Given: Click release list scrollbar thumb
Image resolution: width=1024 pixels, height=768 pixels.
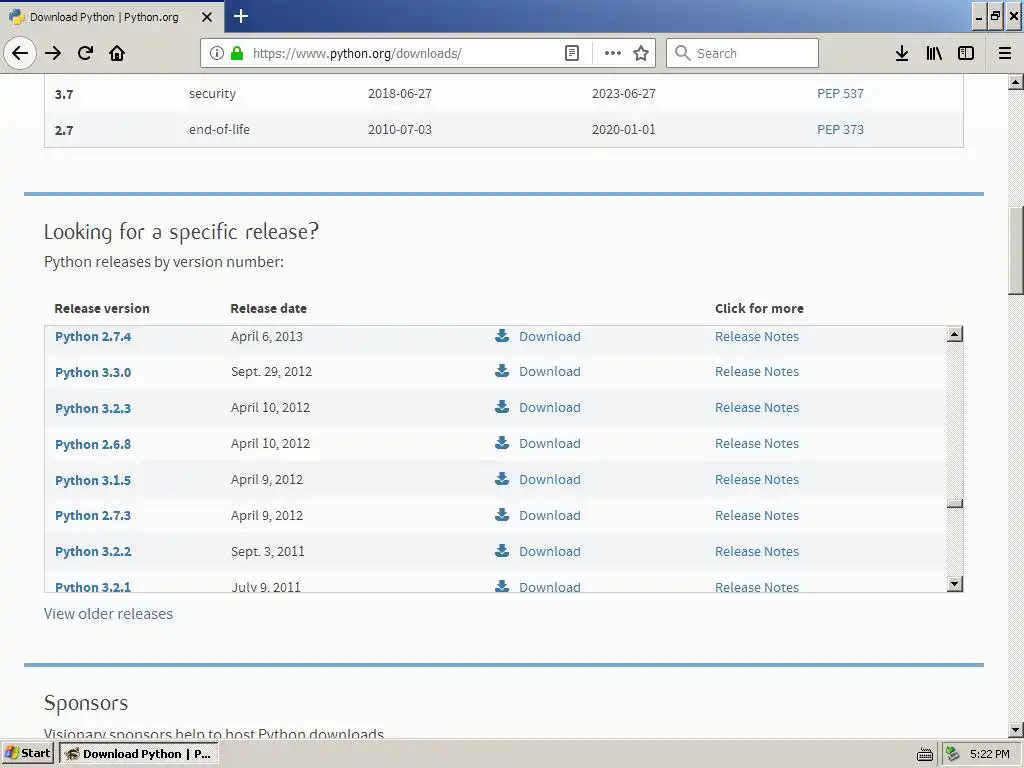Looking at the screenshot, I should [955, 504].
